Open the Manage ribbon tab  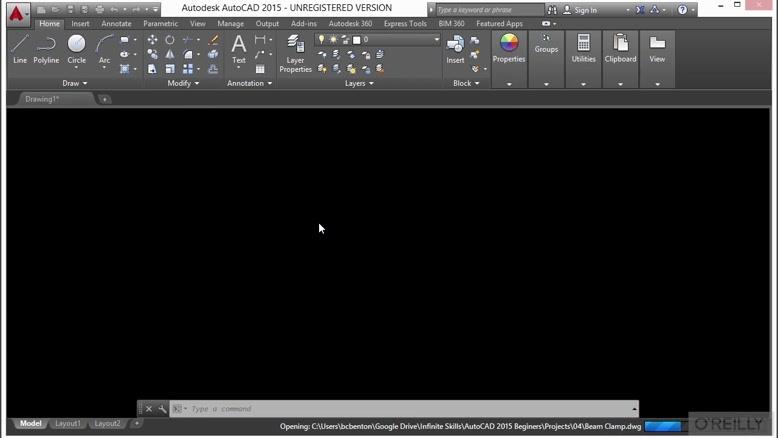click(230, 23)
